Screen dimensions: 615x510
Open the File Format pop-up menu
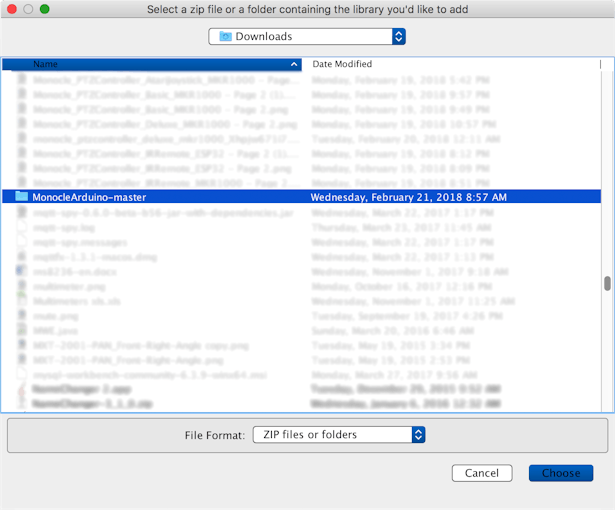(339, 435)
